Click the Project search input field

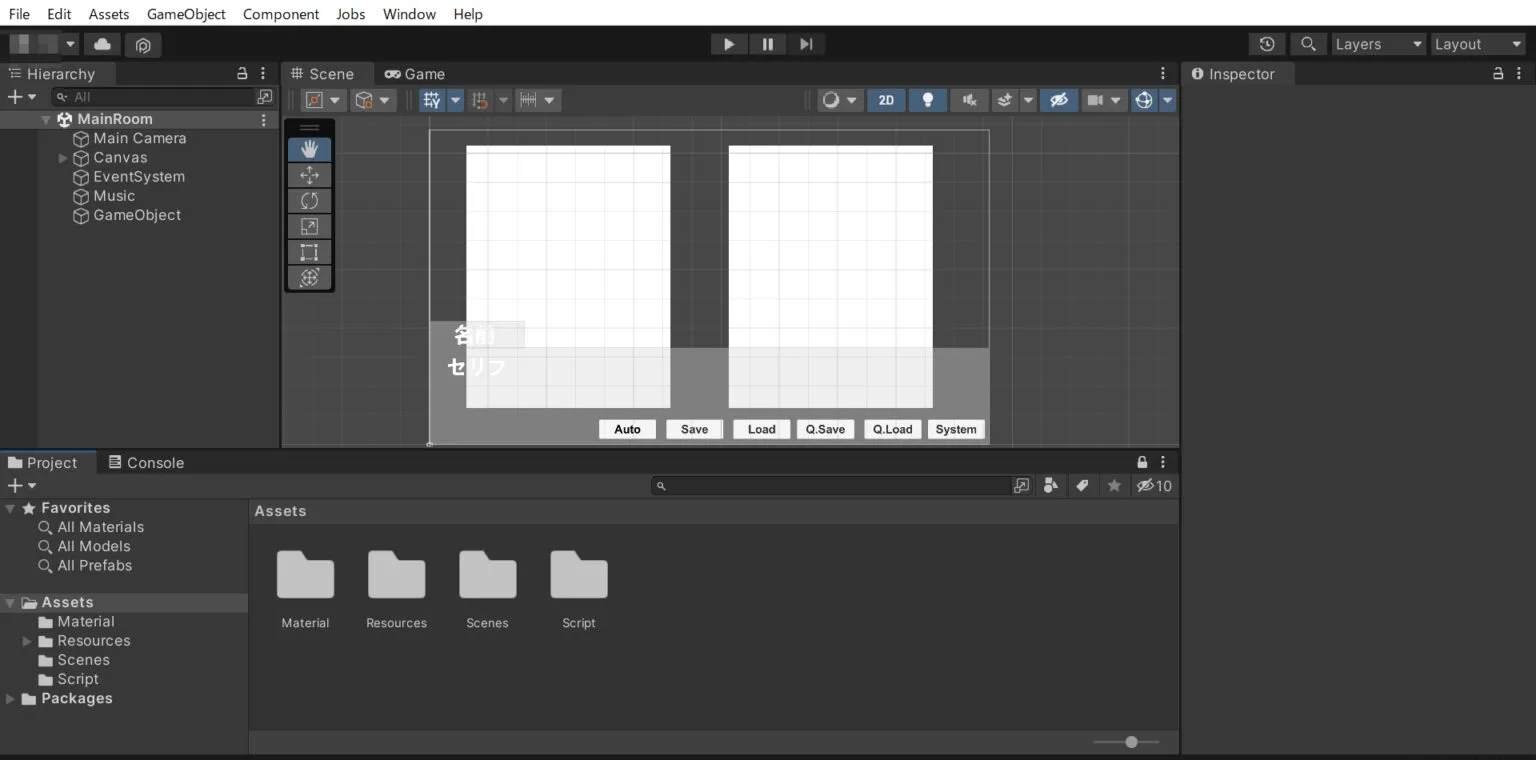pyautogui.click(x=831, y=486)
